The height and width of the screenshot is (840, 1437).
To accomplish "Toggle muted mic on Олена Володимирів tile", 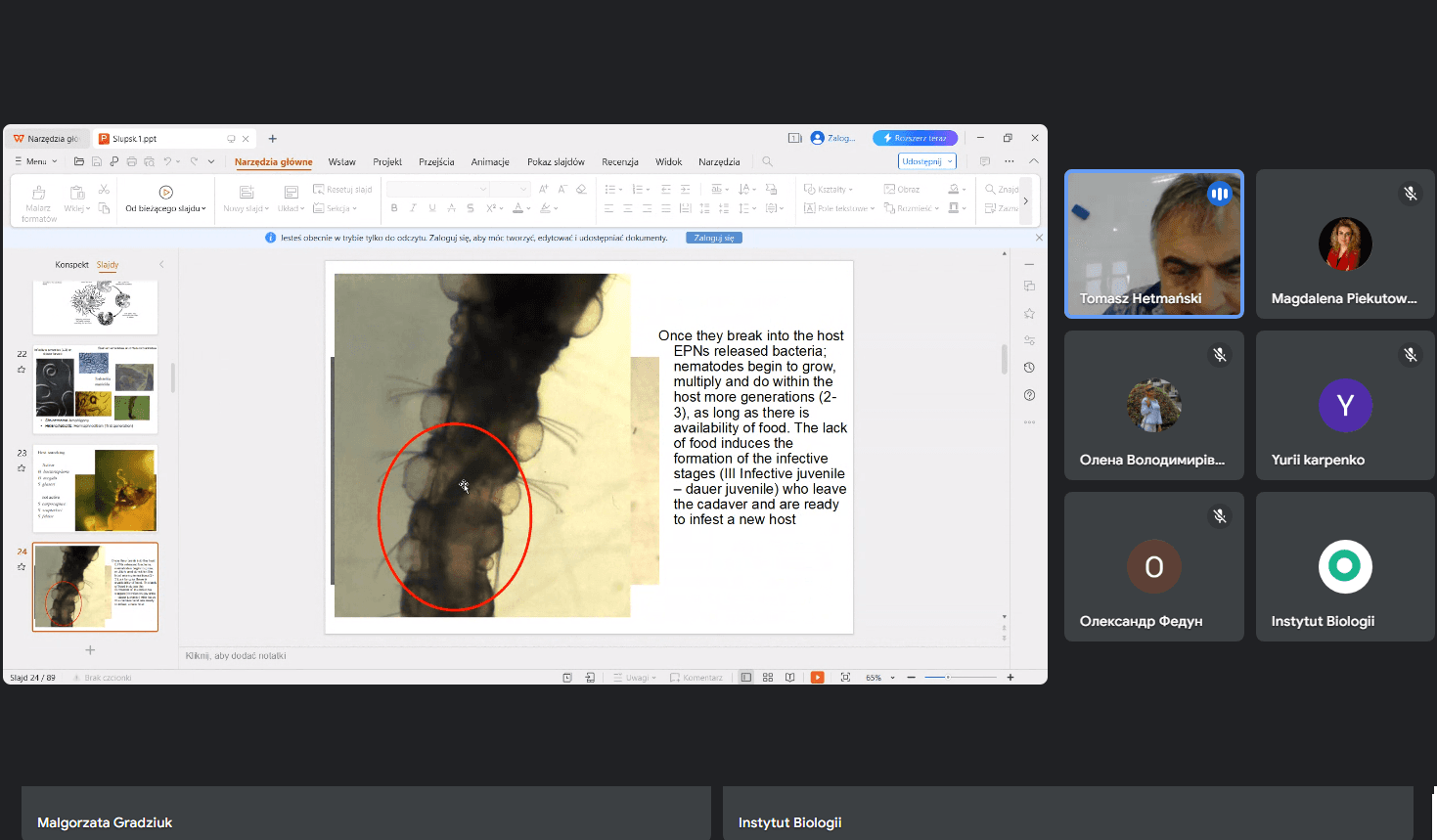I will coord(1220,355).
